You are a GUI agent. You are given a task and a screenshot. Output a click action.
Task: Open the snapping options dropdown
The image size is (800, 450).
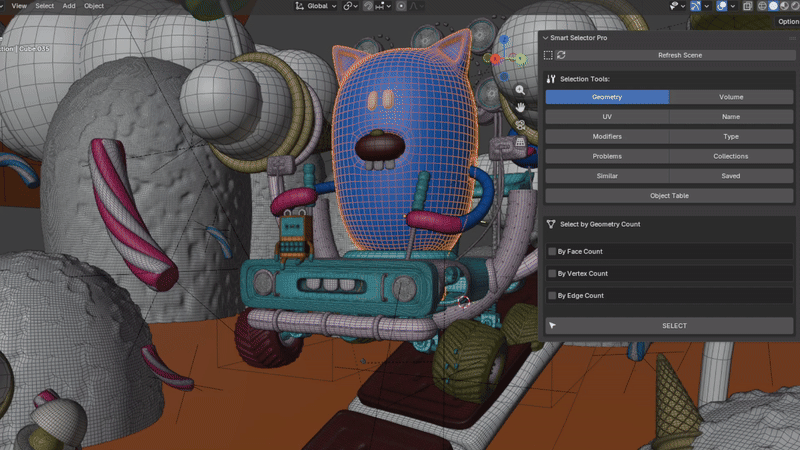388,6
